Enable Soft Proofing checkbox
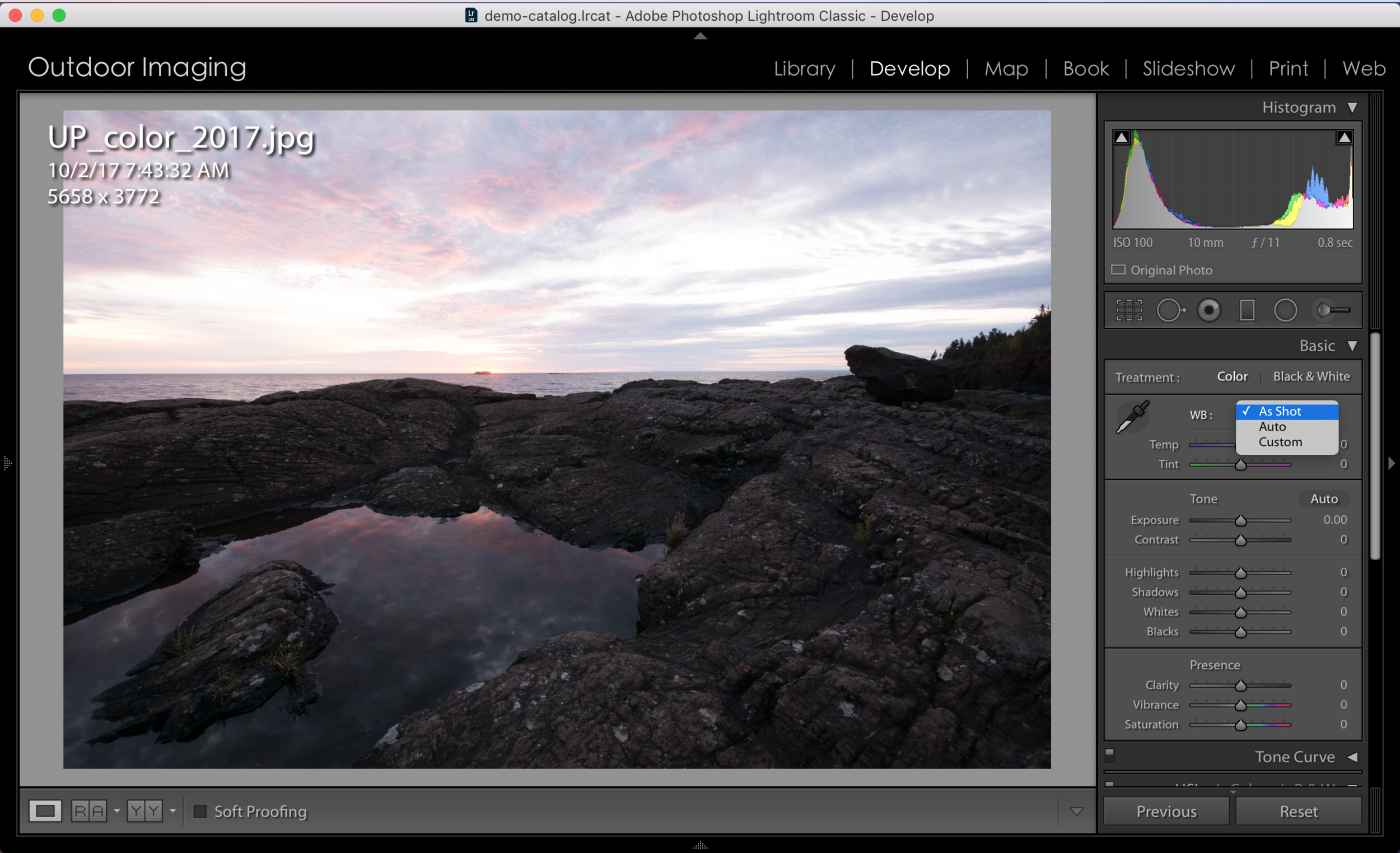Image resolution: width=1400 pixels, height=853 pixels. (x=199, y=811)
